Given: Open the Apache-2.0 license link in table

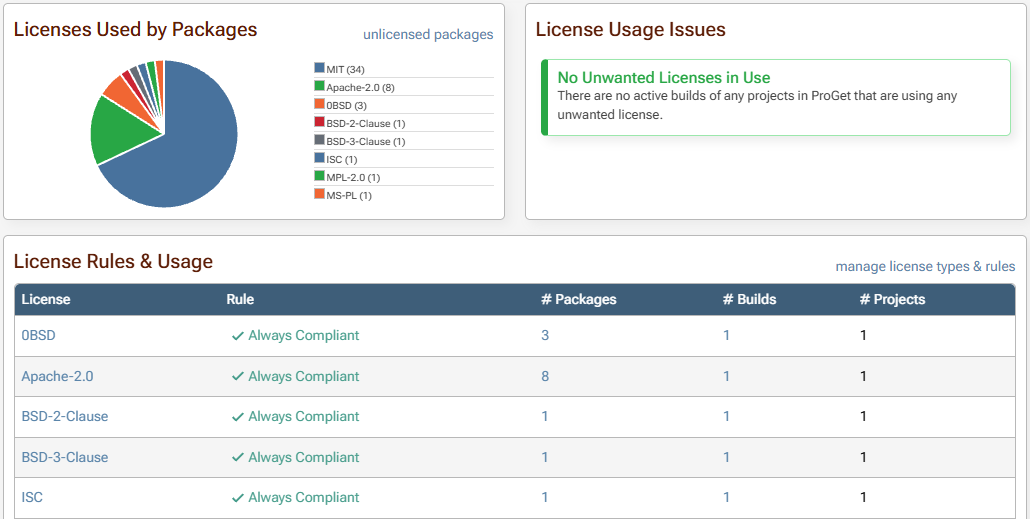Looking at the screenshot, I should click(57, 376).
